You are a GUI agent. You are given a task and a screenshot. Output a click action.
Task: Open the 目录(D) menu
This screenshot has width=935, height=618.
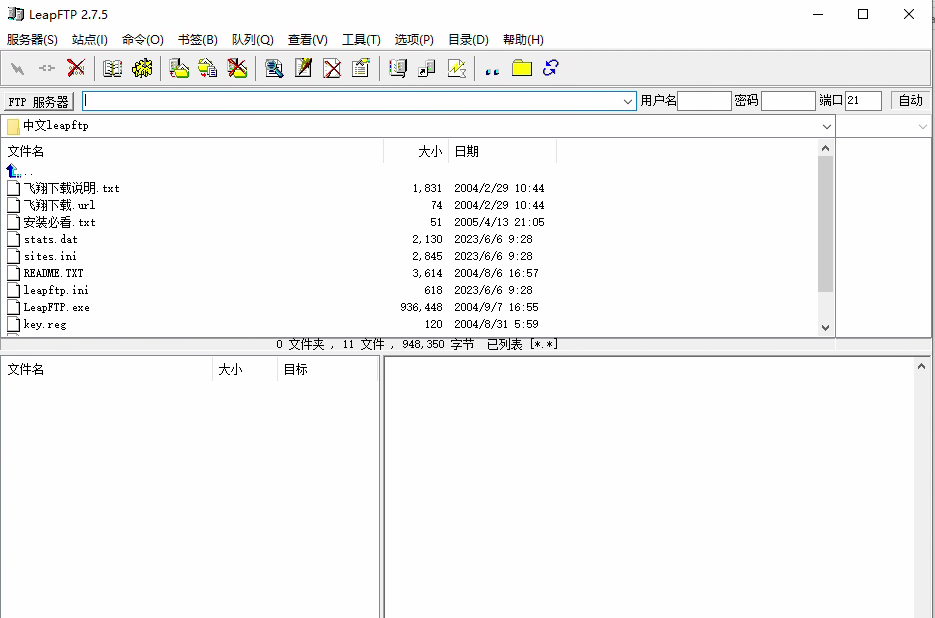[x=469, y=40]
